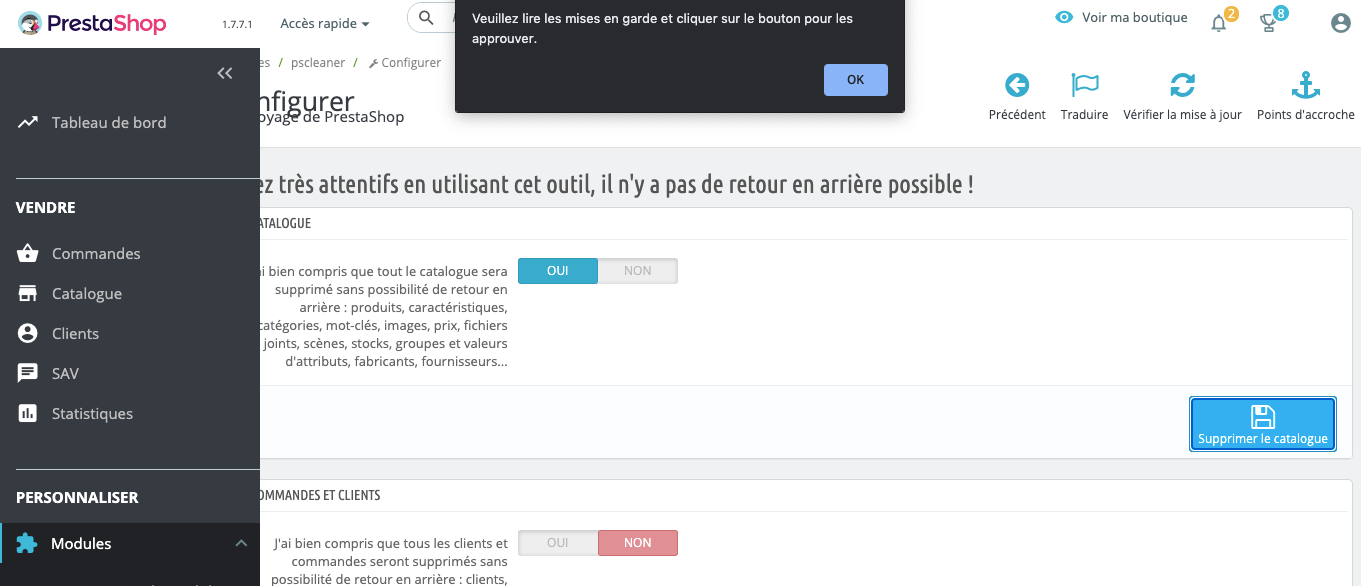This screenshot has height=586, width=1361.
Task: Click the Traduire label
Action: (1085, 114)
